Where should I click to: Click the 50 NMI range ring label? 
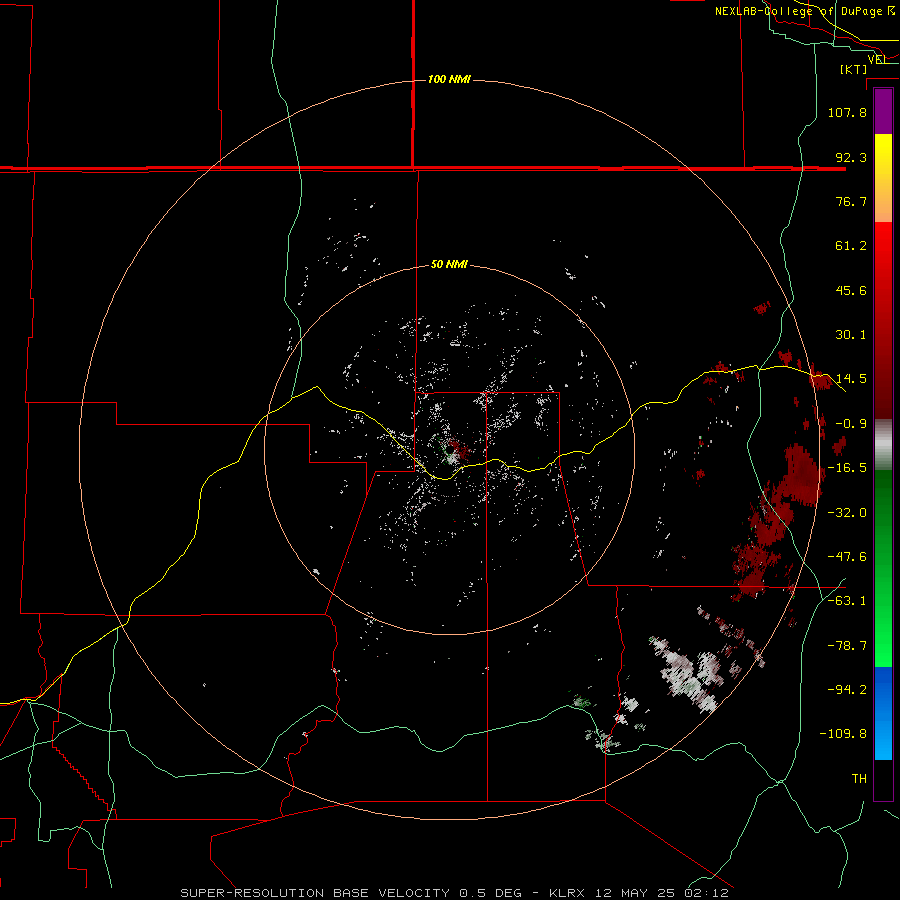(449, 265)
